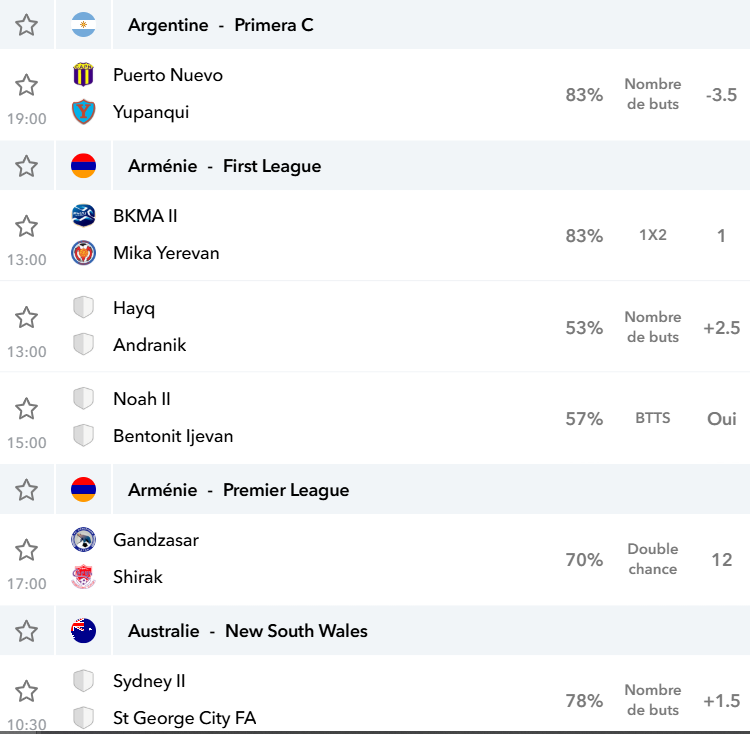Open the Argentine Primera C league header

point(221,25)
